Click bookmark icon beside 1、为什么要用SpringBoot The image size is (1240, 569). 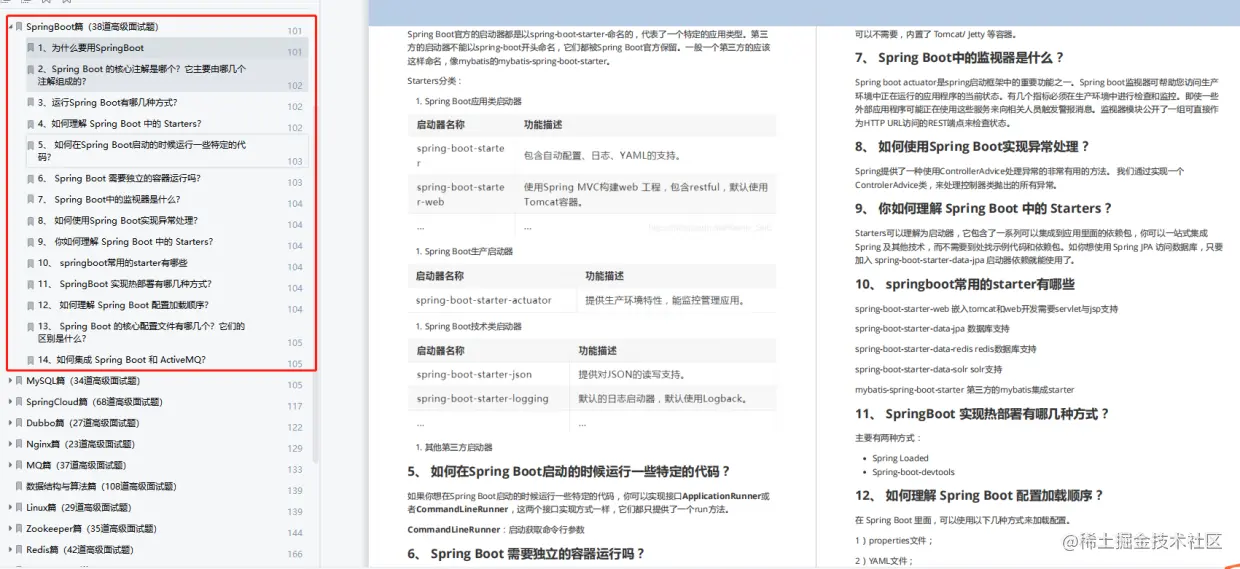(31, 48)
